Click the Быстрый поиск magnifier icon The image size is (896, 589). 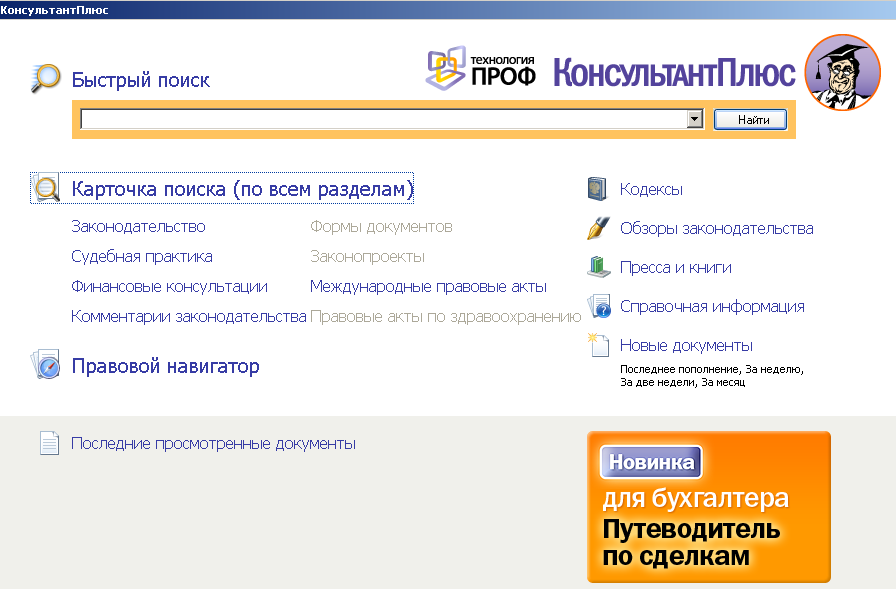[45, 78]
